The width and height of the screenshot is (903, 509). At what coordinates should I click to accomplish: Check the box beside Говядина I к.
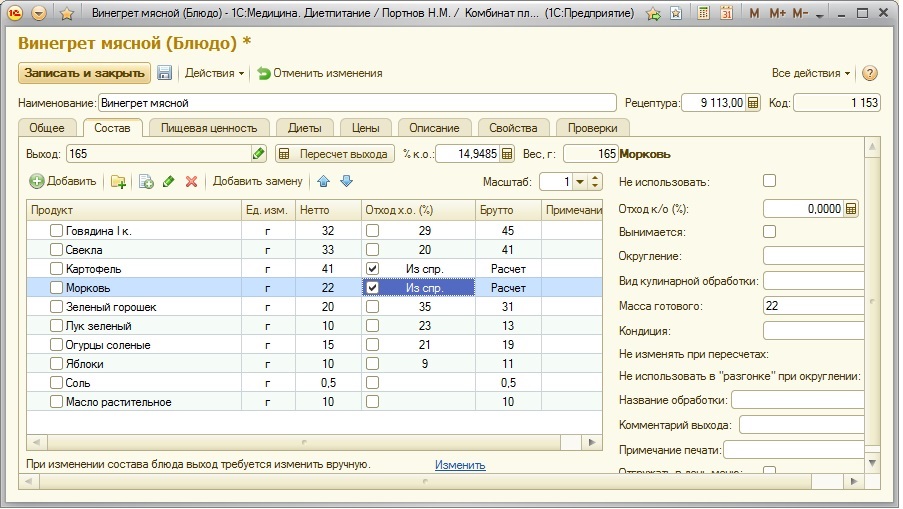coord(56,231)
